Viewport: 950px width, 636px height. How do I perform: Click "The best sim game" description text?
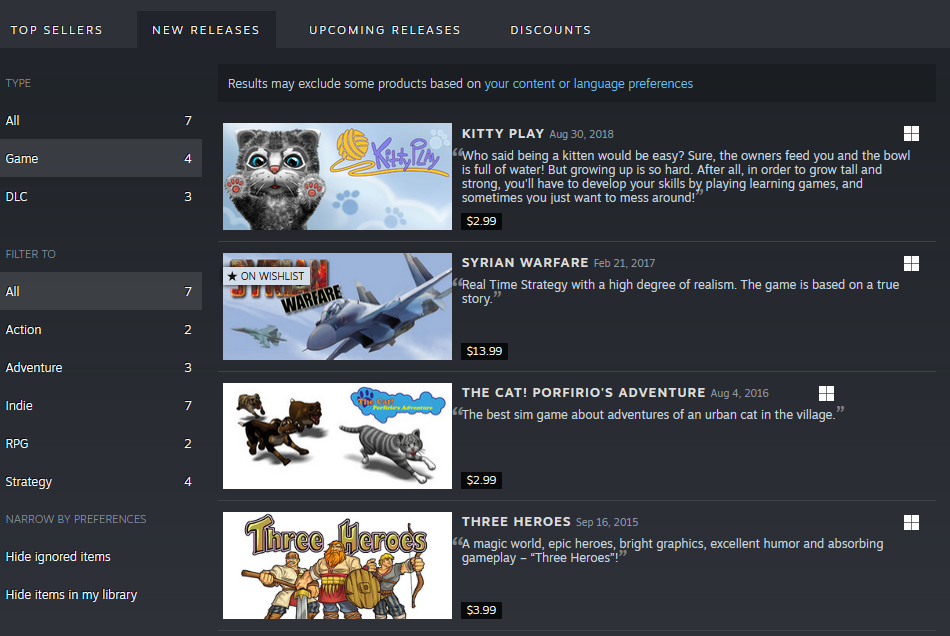click(x=648, y=415)
